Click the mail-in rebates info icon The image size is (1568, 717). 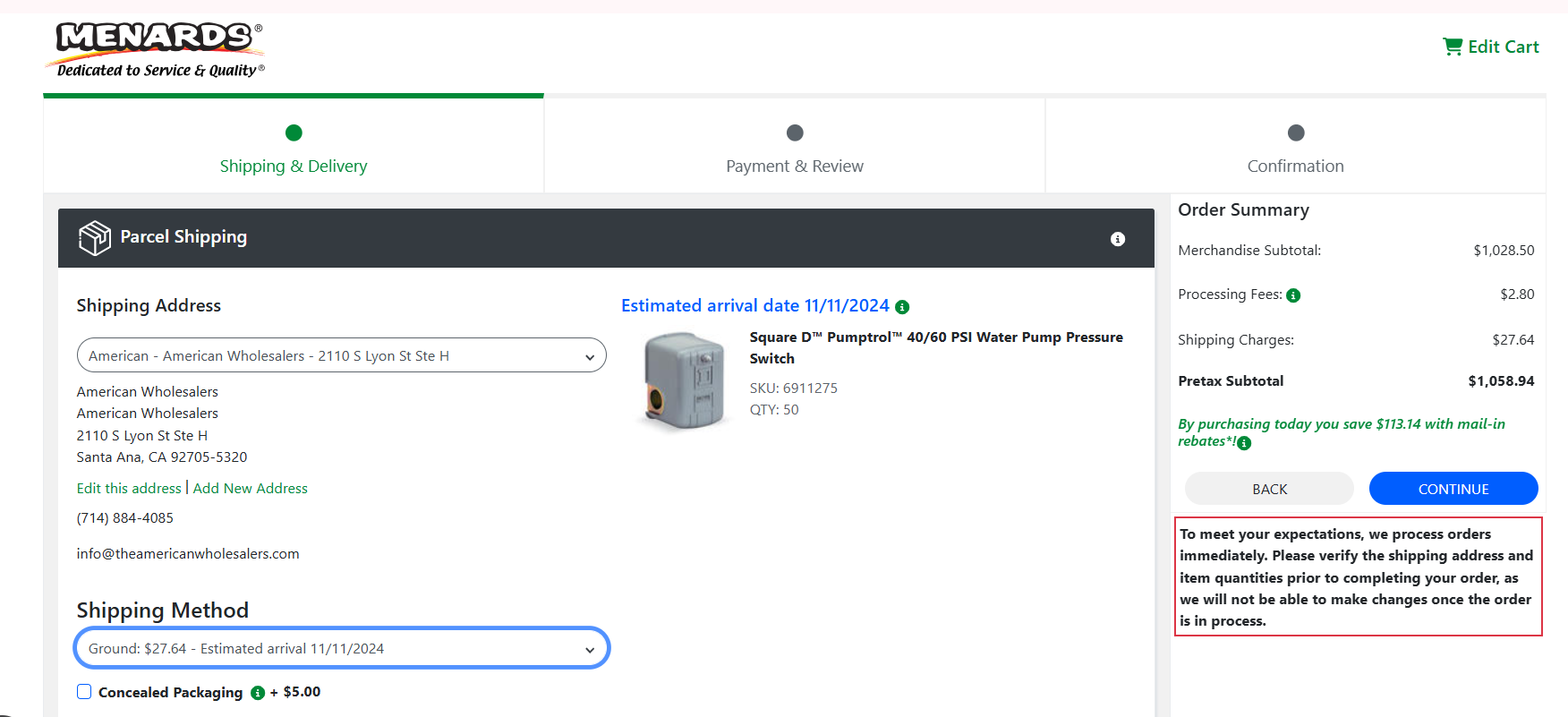(x=1244, y=443)
